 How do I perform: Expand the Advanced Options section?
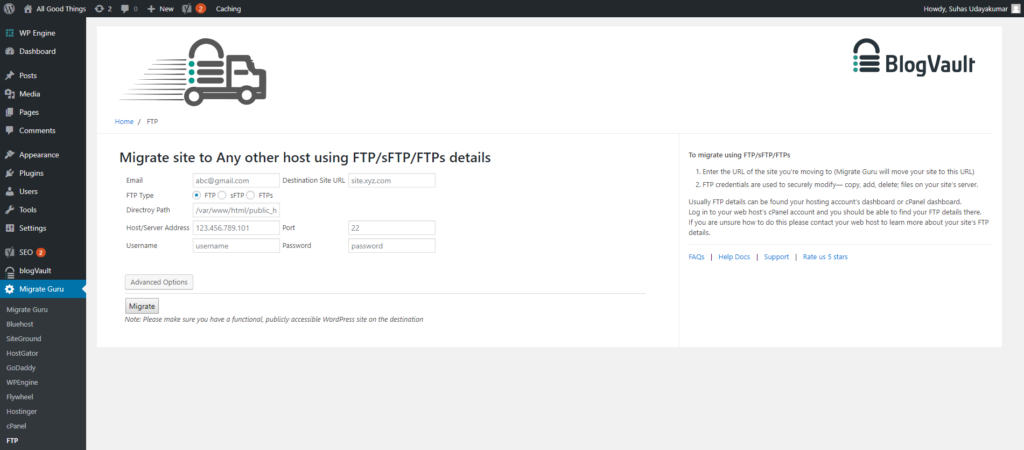click(x=159, y=282)
